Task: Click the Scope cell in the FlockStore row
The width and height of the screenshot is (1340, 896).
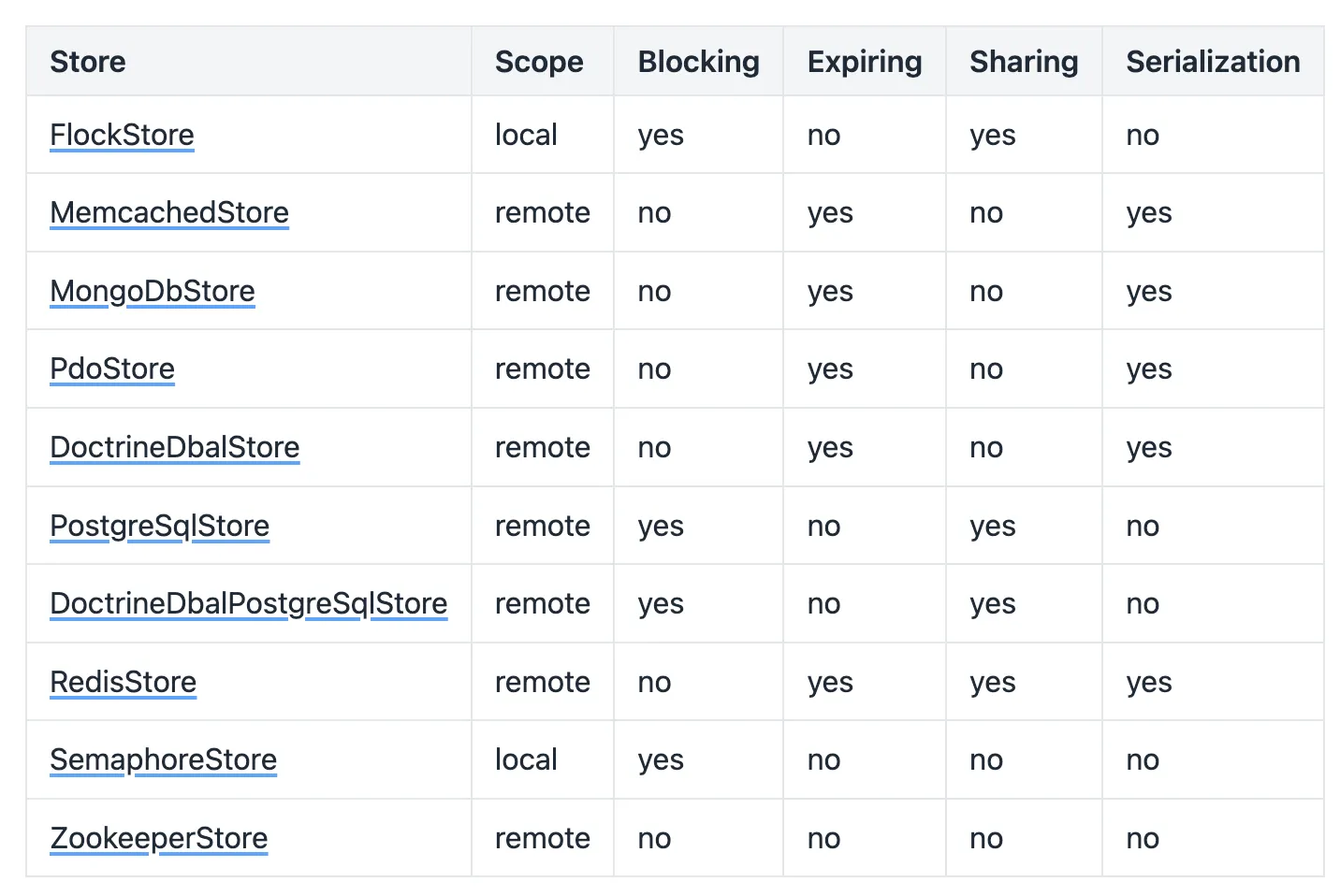Action: 526,135
